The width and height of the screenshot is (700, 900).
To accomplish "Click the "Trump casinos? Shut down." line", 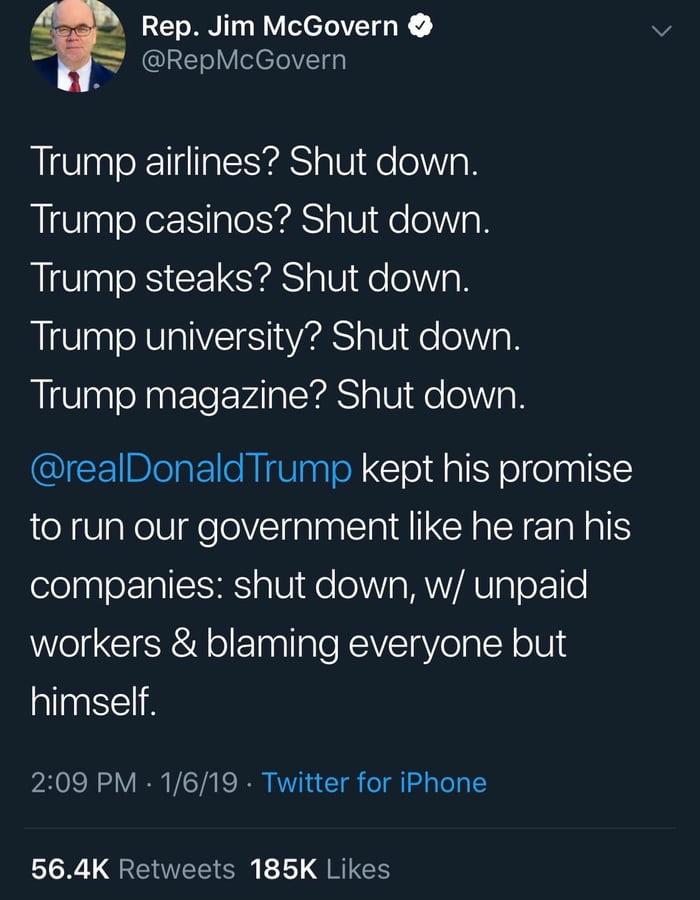I will [x=259, y=220].
